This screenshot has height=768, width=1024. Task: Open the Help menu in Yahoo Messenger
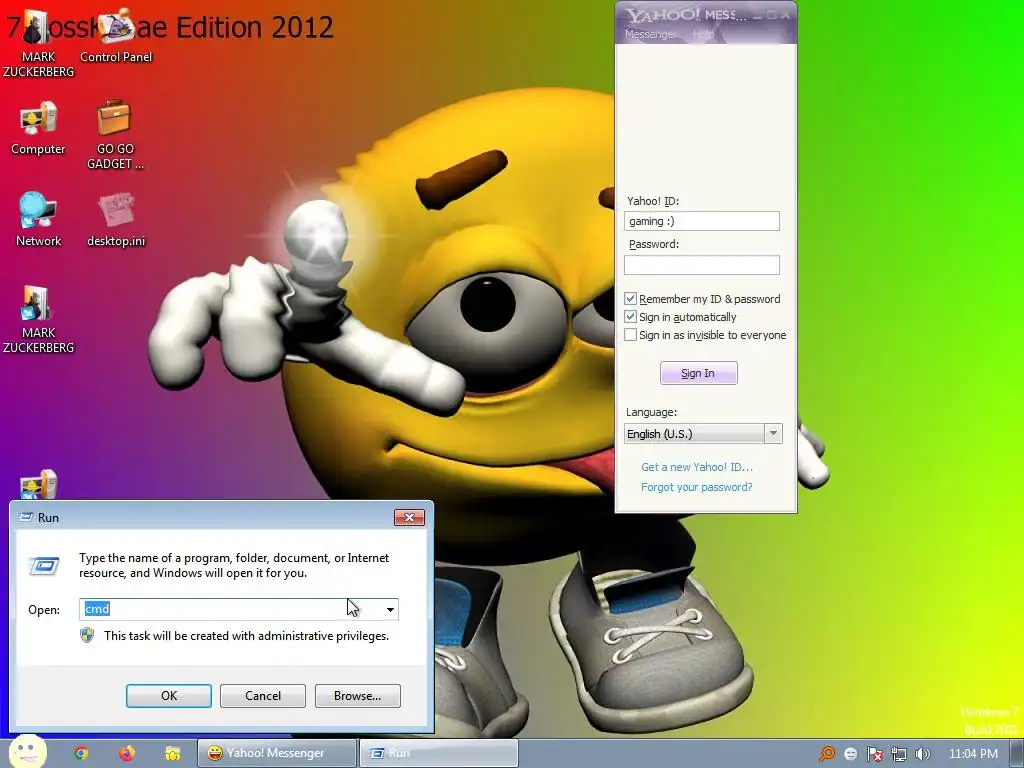tap(703, 34)
